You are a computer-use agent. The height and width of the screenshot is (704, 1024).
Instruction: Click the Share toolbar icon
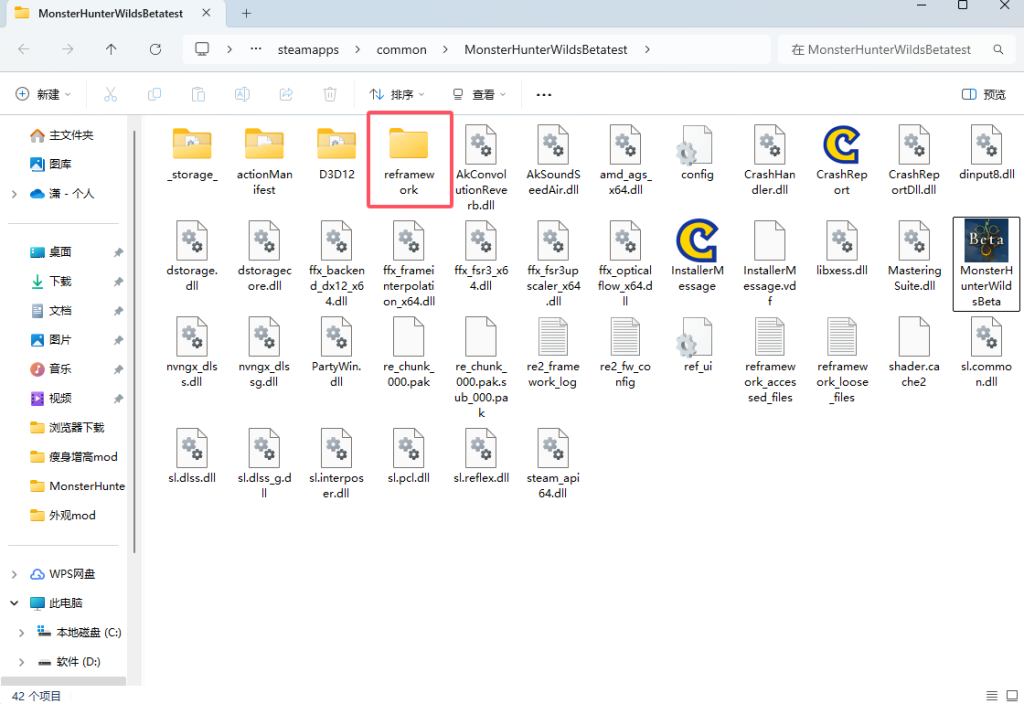point(286,95)
